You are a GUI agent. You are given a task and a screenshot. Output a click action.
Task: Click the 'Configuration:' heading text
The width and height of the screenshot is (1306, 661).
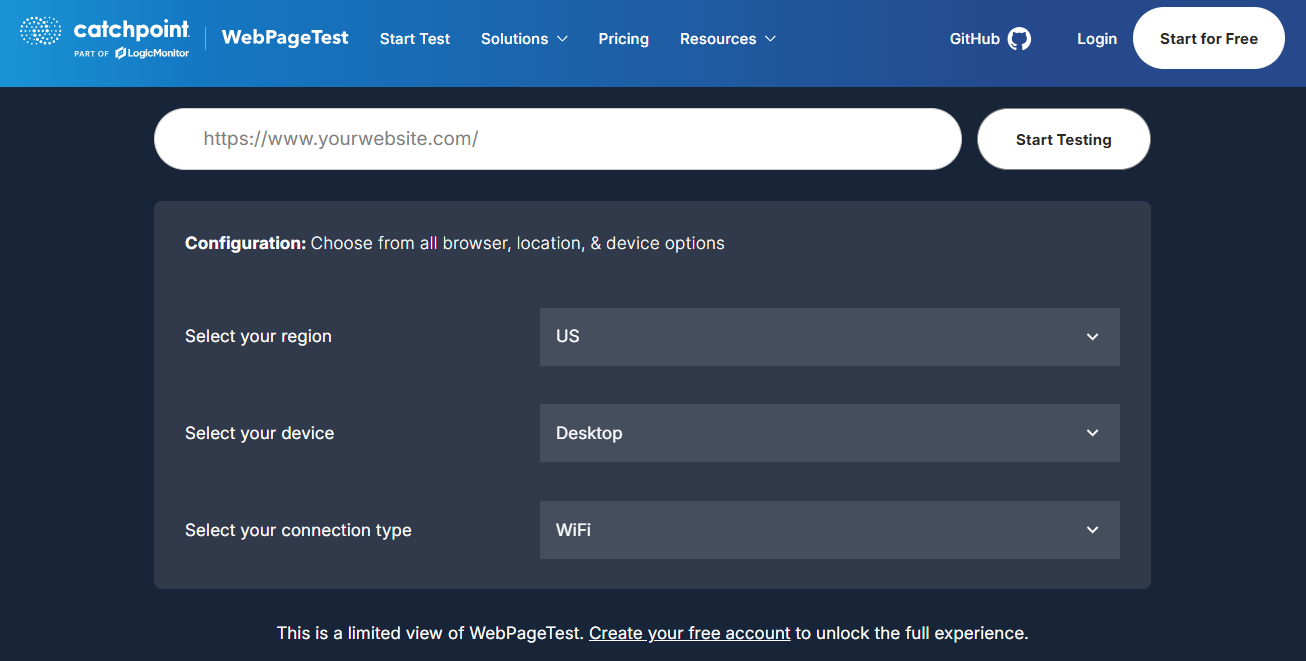coord(245,243)
